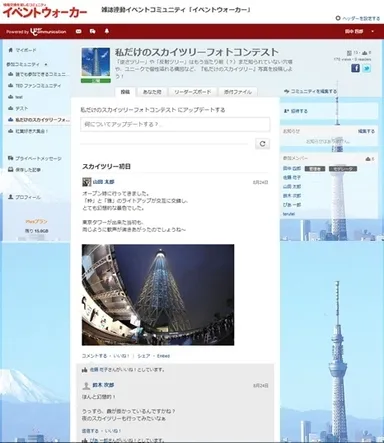Open TED ファンコミュニティ in sidebar
Image resolution: width=384 pixels, height=443 pixels.
click(x=38, y=86)
